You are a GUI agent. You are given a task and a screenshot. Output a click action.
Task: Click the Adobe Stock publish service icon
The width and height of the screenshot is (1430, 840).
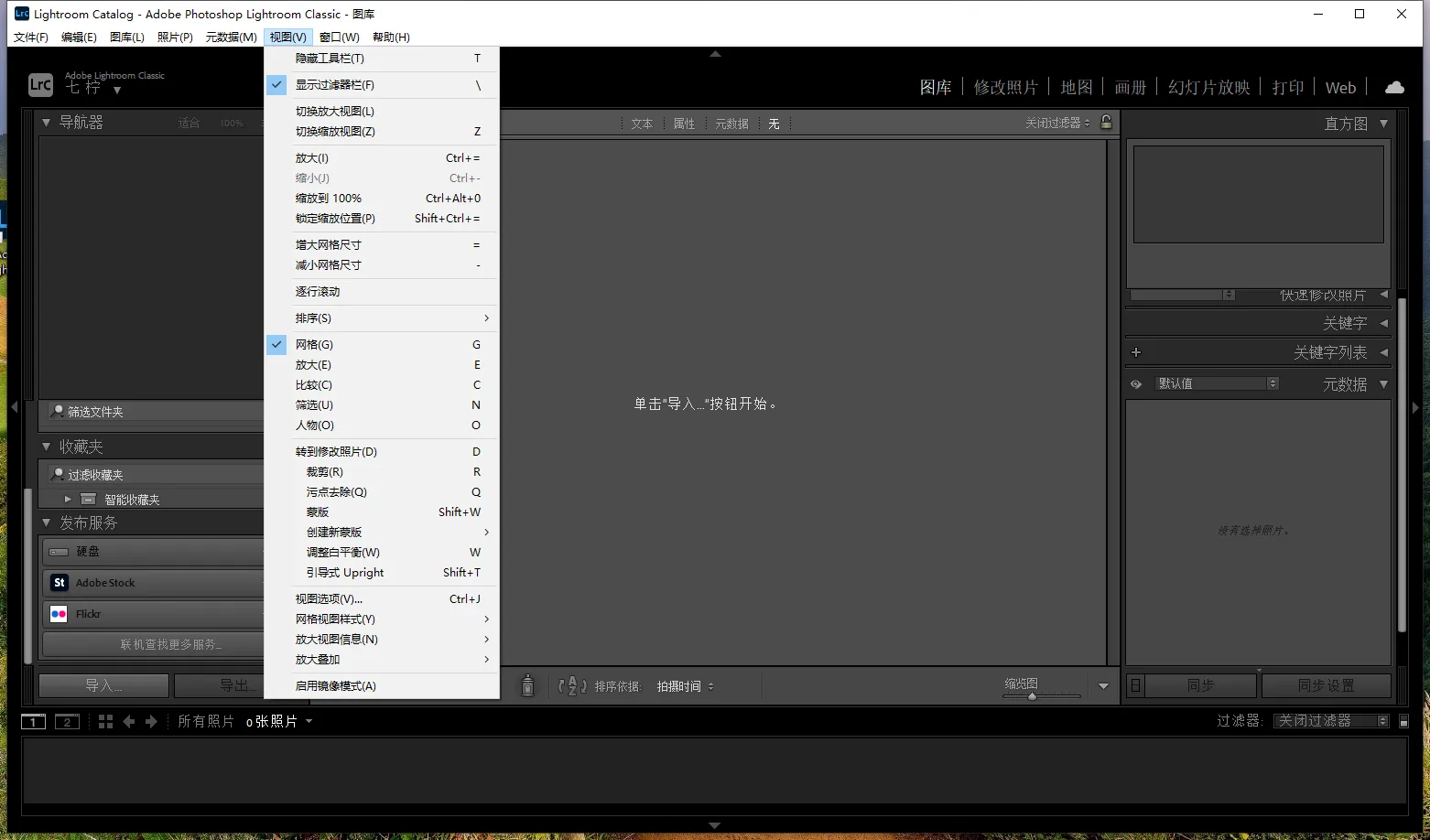(x=60, y=583)
